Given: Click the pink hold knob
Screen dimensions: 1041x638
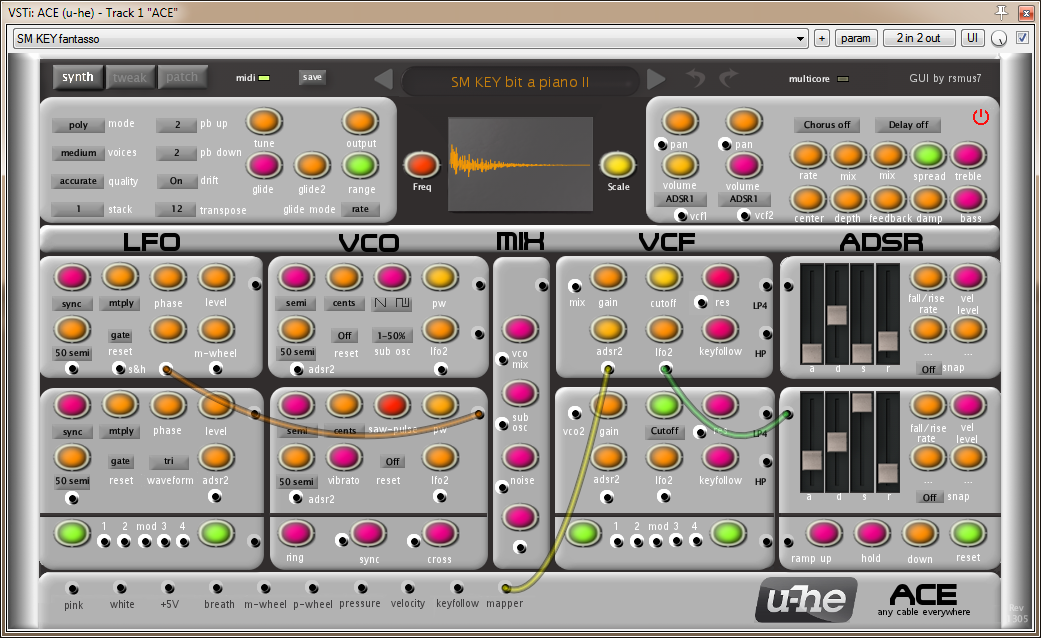Looking at the screenshot, I should (x=871, y=534).
